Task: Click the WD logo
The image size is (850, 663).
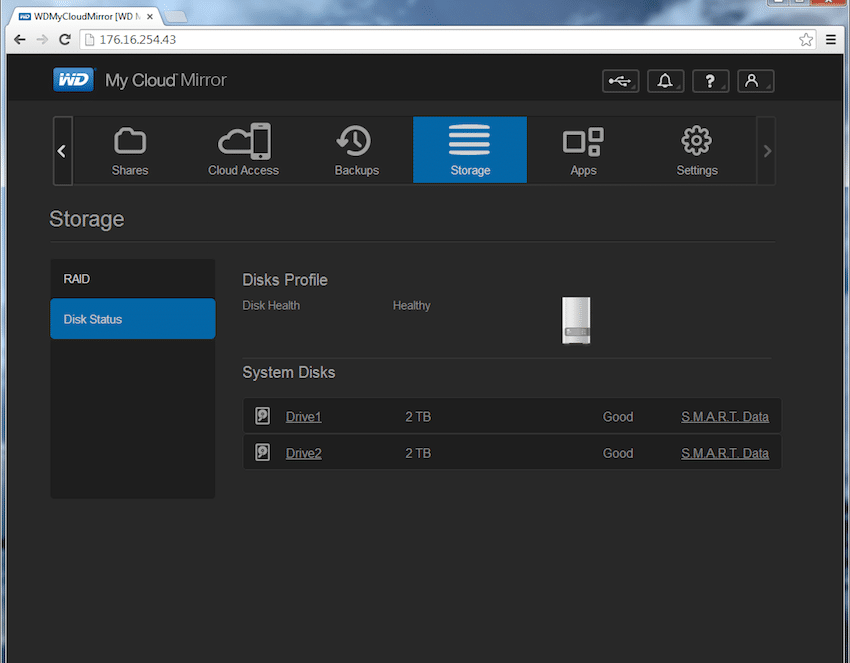Action: tap(74, 80)
